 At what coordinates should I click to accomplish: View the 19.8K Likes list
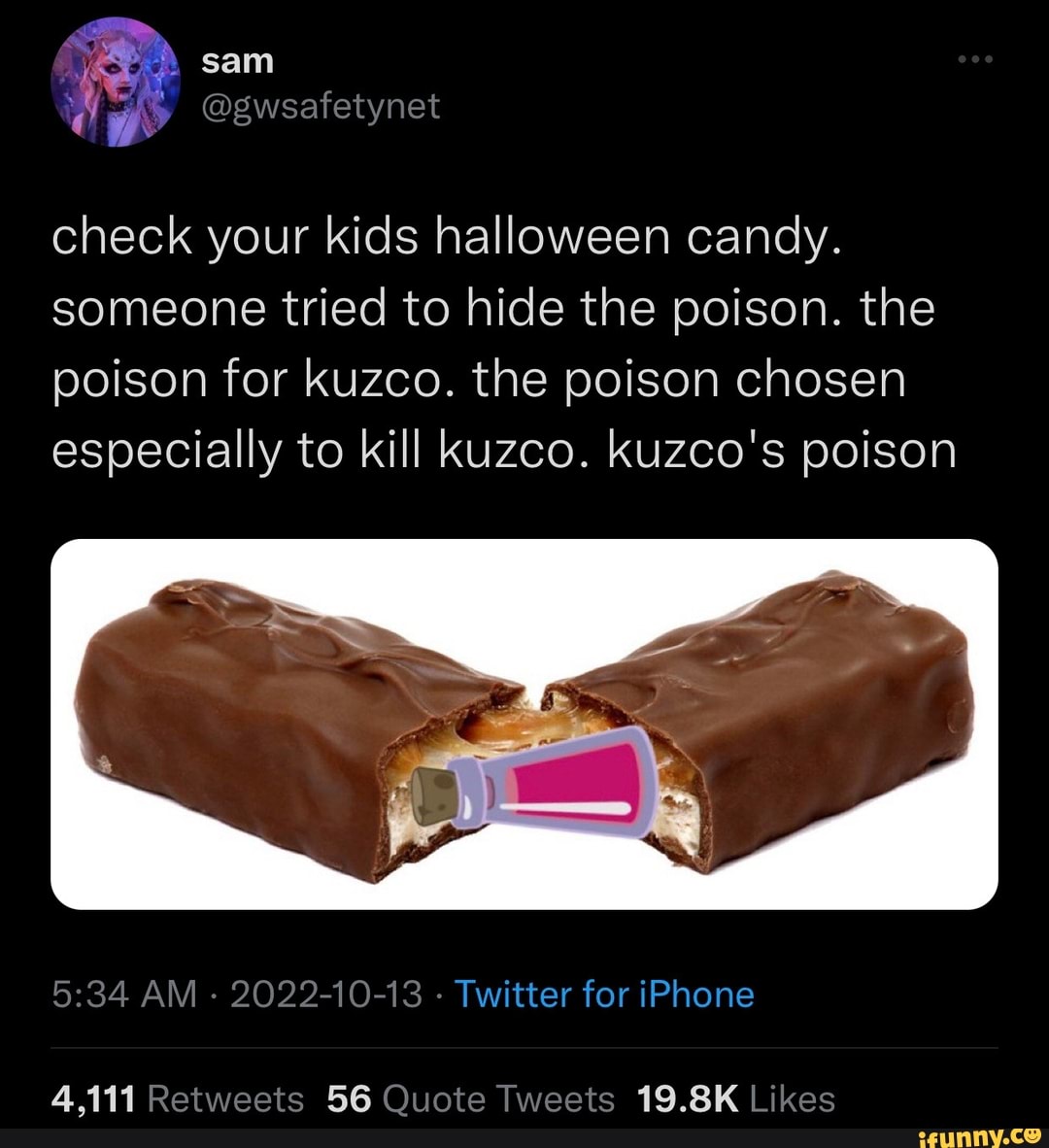pos(735,1098)
